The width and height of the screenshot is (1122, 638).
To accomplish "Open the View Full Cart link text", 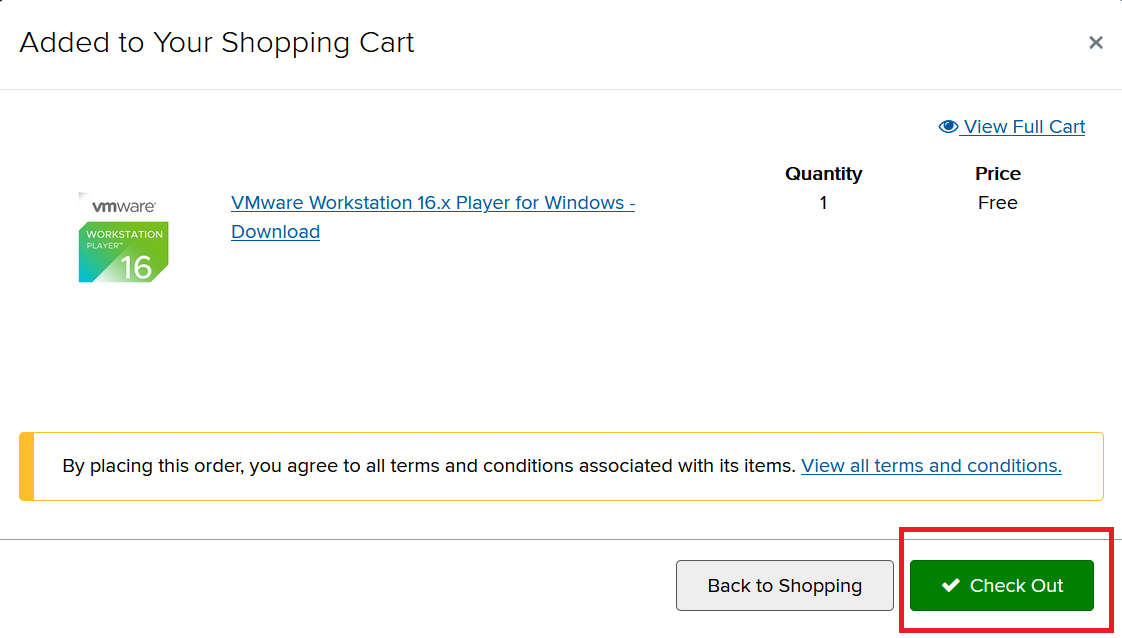I will tap(1024, 127).
